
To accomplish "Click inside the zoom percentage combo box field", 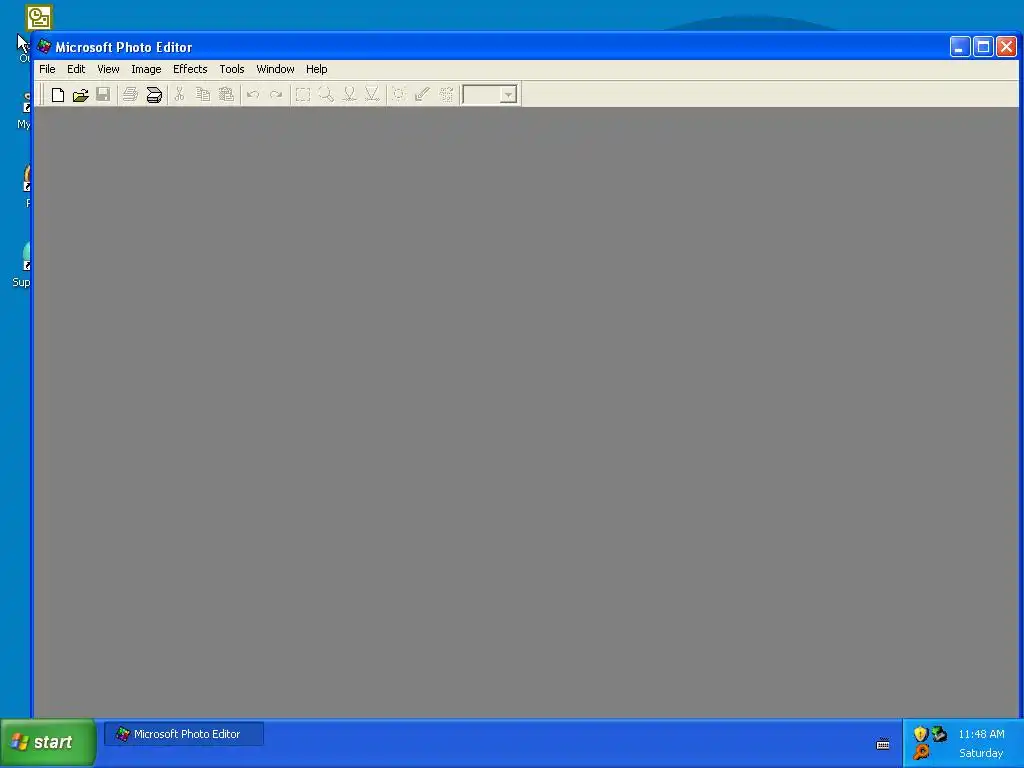I will (482, 95).
